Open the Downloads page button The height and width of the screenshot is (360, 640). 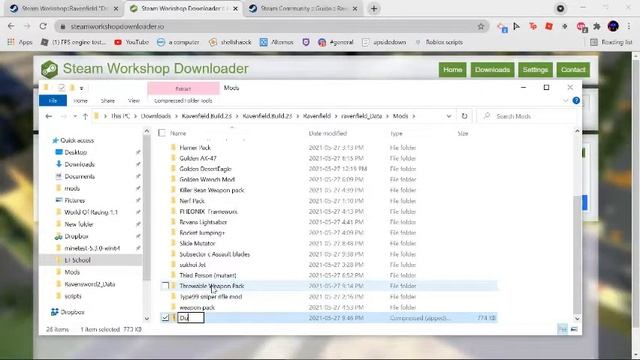[x=492, y=70]
